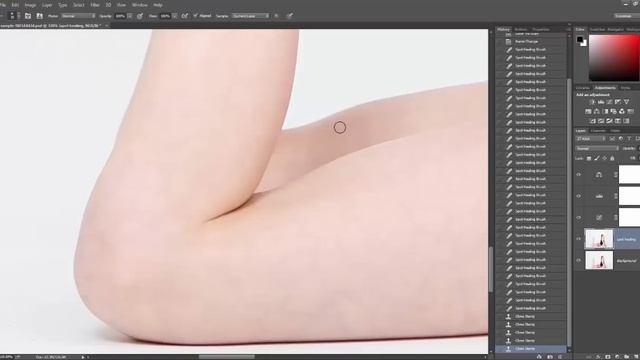Open the Filter menu
This screenshot has width=640, height=360.
point(95,5)
